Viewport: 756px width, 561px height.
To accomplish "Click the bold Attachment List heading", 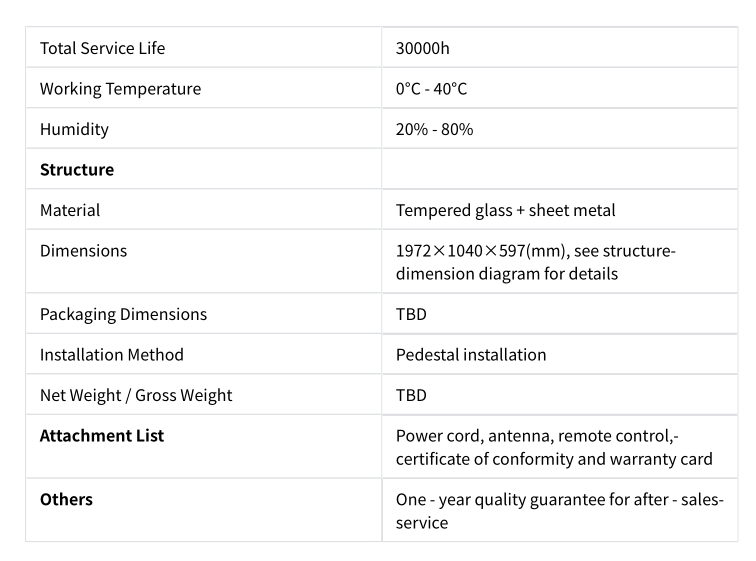I will (x=102, y=436).
